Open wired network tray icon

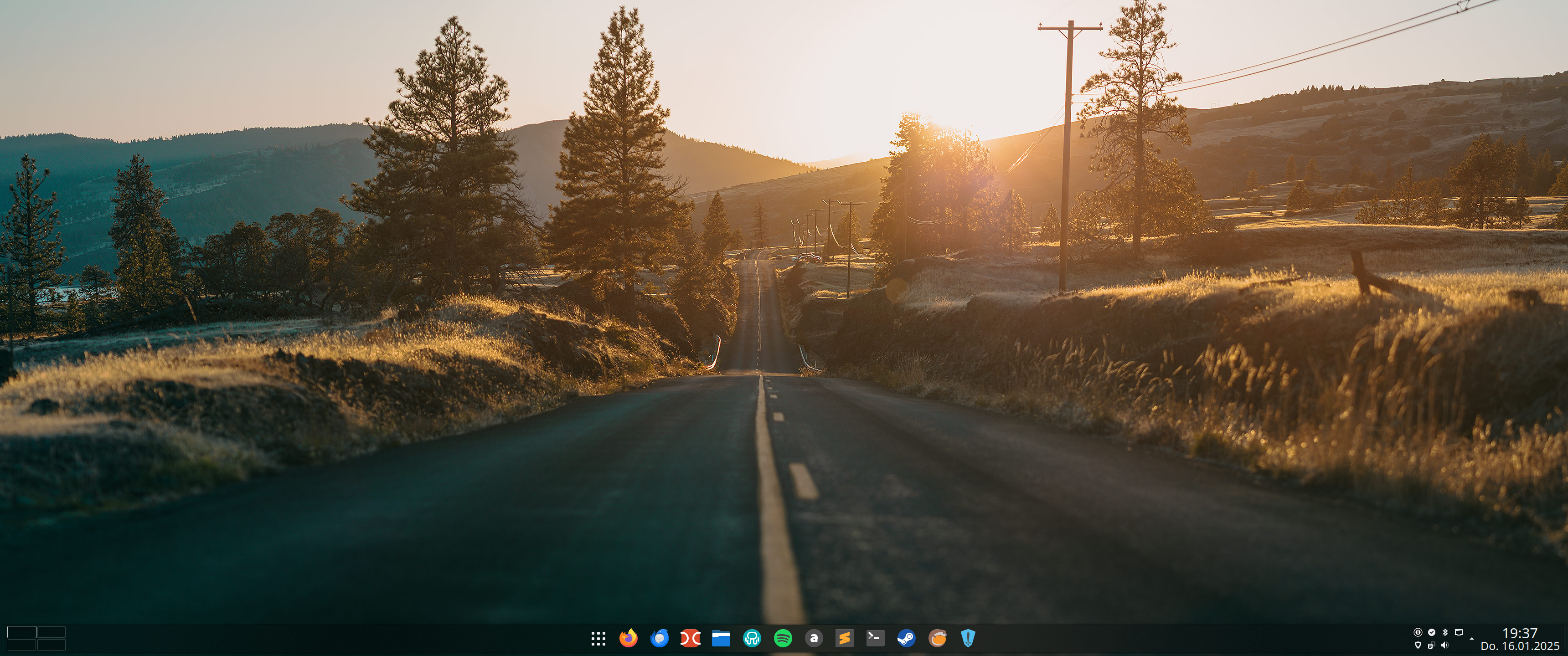click(1459, 632)
